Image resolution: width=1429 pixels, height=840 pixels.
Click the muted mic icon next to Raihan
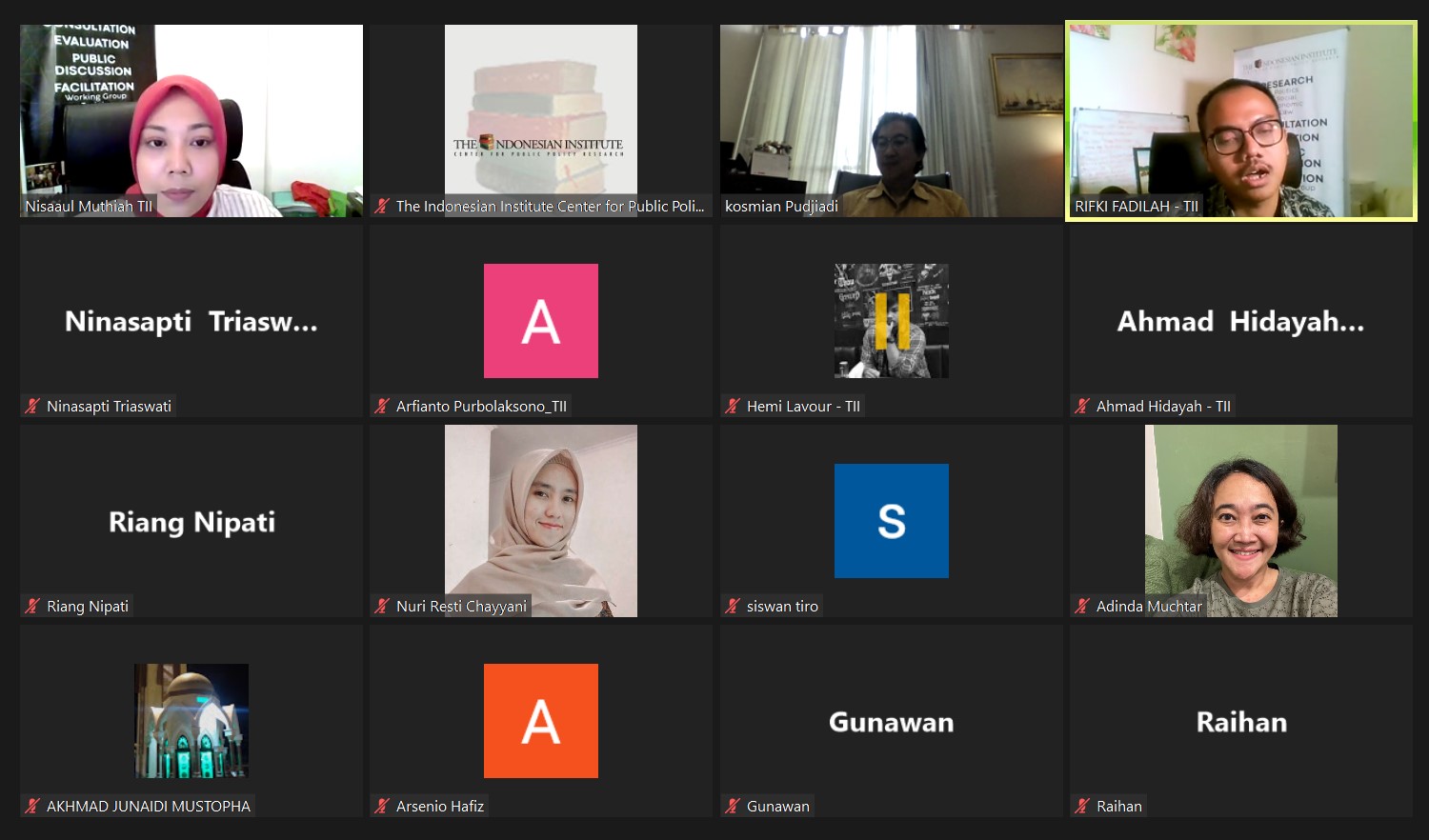point(1082,807)
